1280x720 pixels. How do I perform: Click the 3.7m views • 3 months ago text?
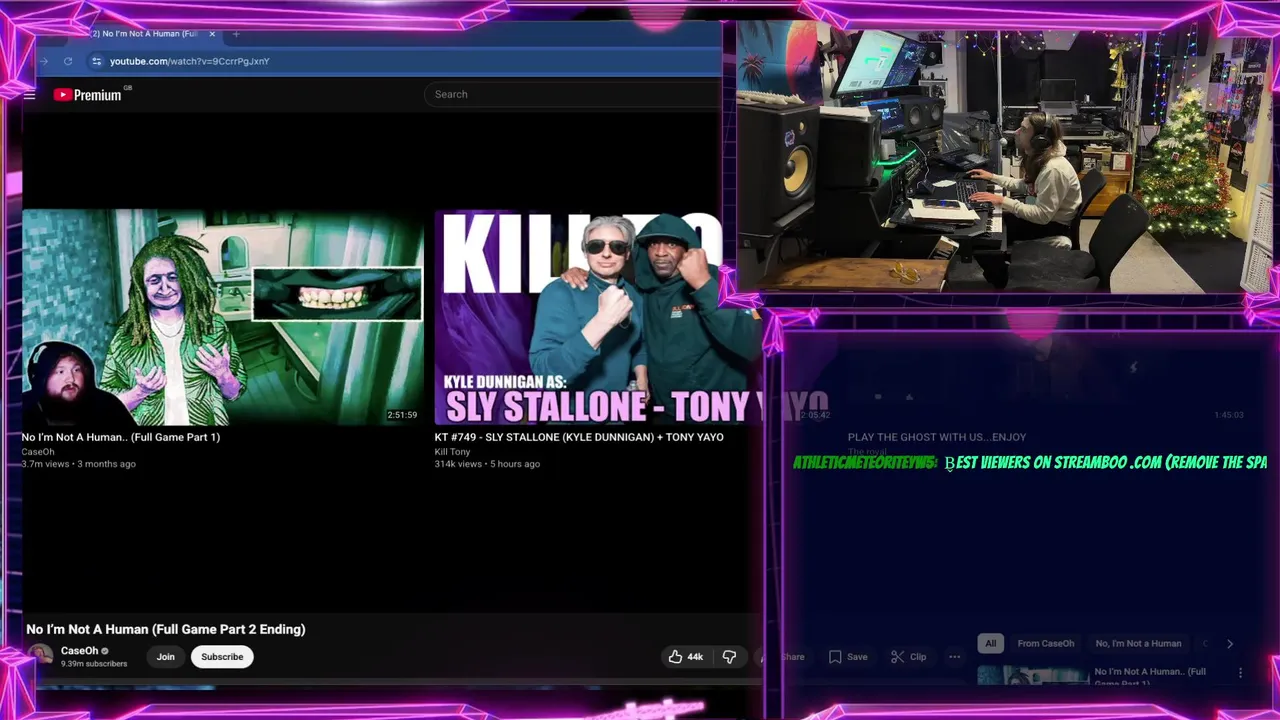pyautogui.click(x=79, y=464)
